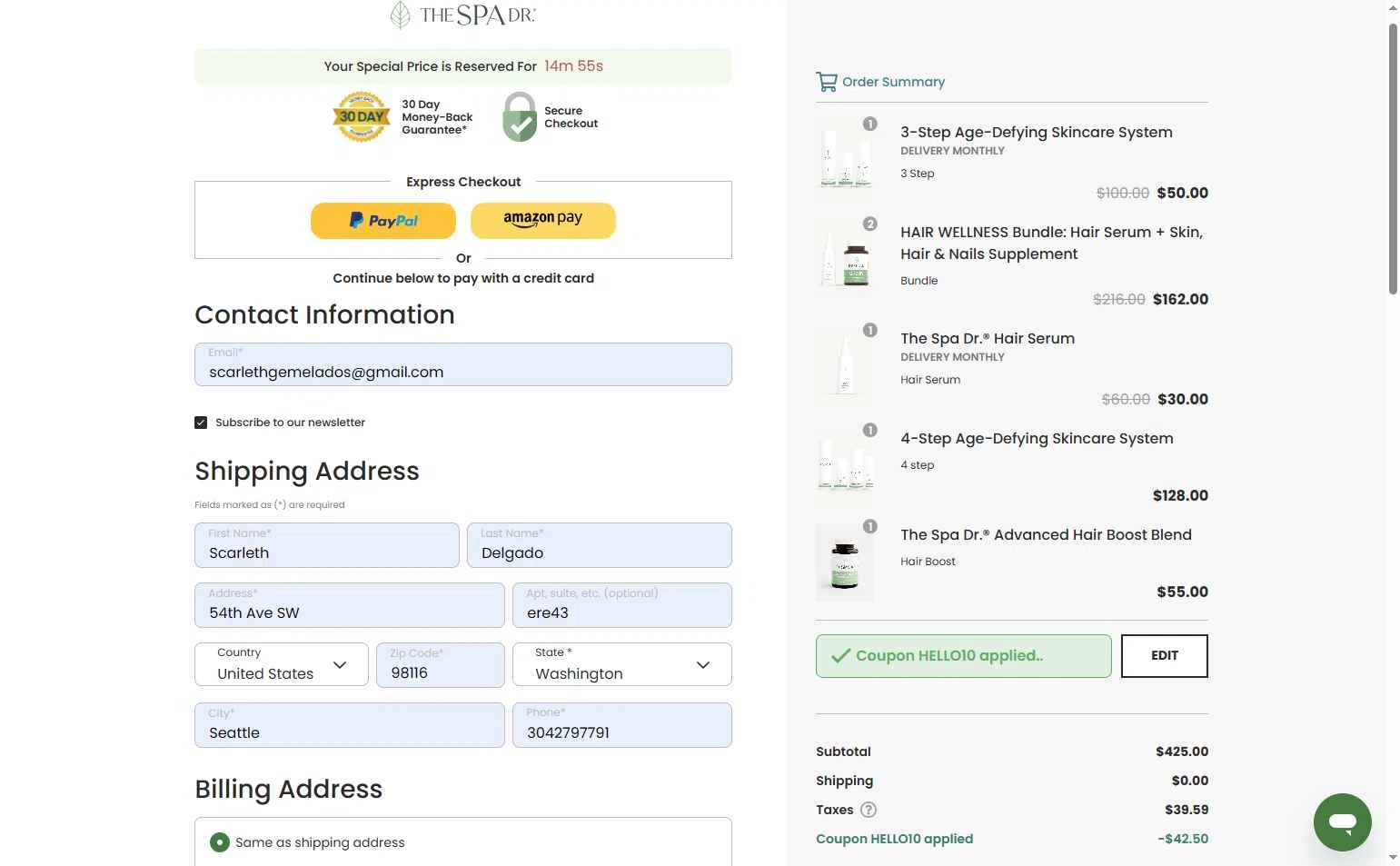Click the $55.00 price

point(1182,592)
